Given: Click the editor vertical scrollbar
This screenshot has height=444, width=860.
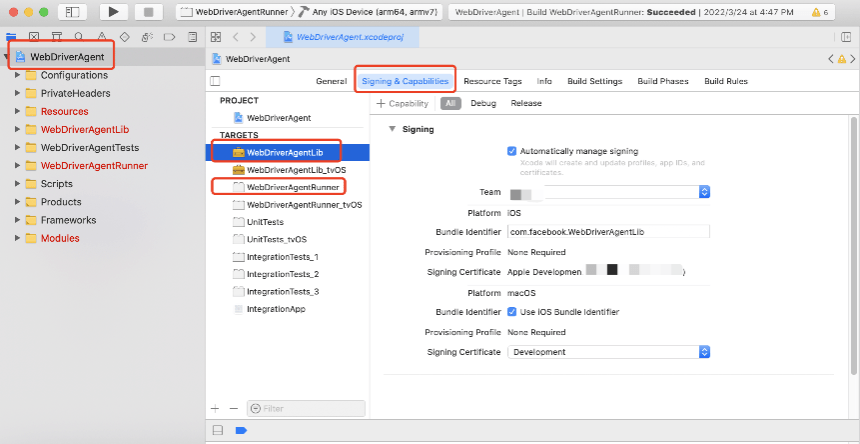Looking at the screenshot, I should point(853,245).
